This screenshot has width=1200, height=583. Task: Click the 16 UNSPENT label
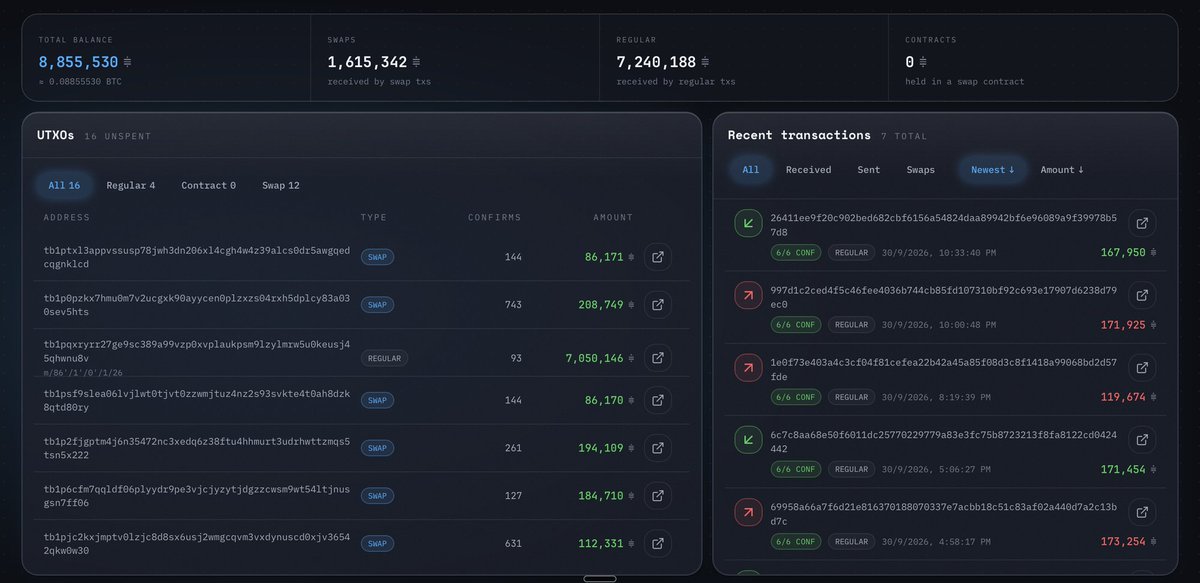pyautogui.click(x=117, y=136)
